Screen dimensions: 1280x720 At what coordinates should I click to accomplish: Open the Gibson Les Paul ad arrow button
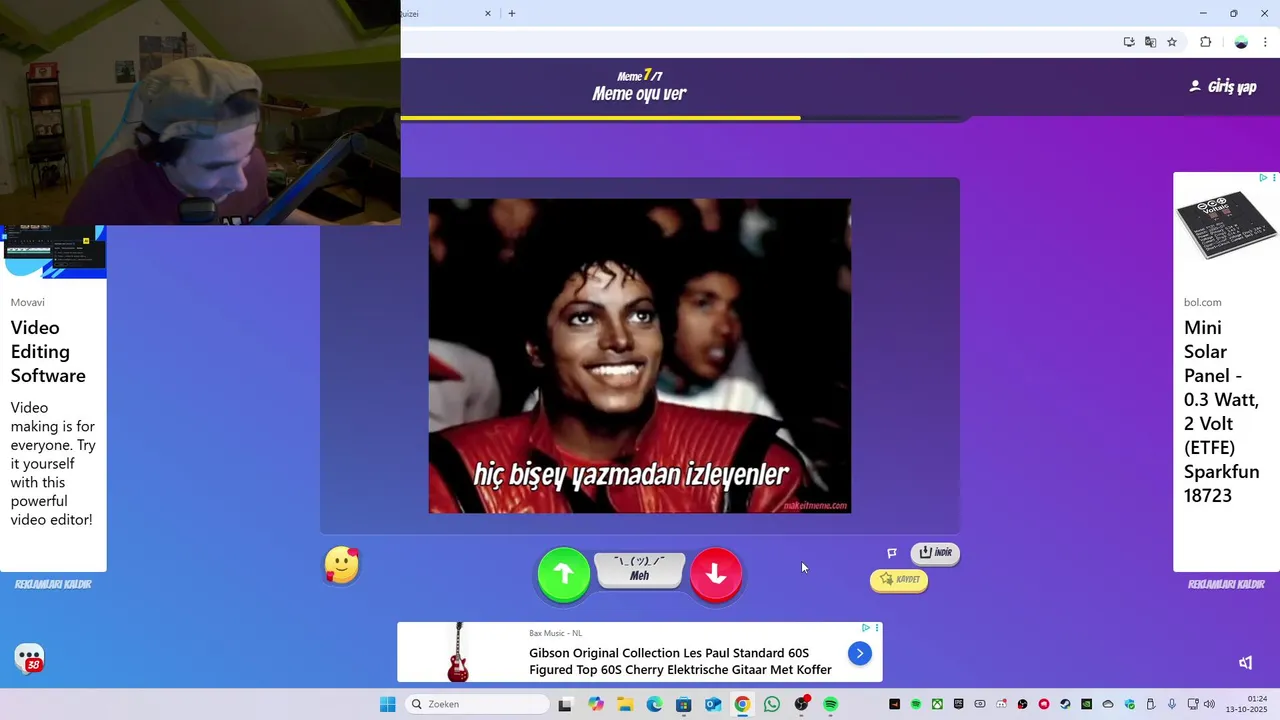click(x=859, y=653)
